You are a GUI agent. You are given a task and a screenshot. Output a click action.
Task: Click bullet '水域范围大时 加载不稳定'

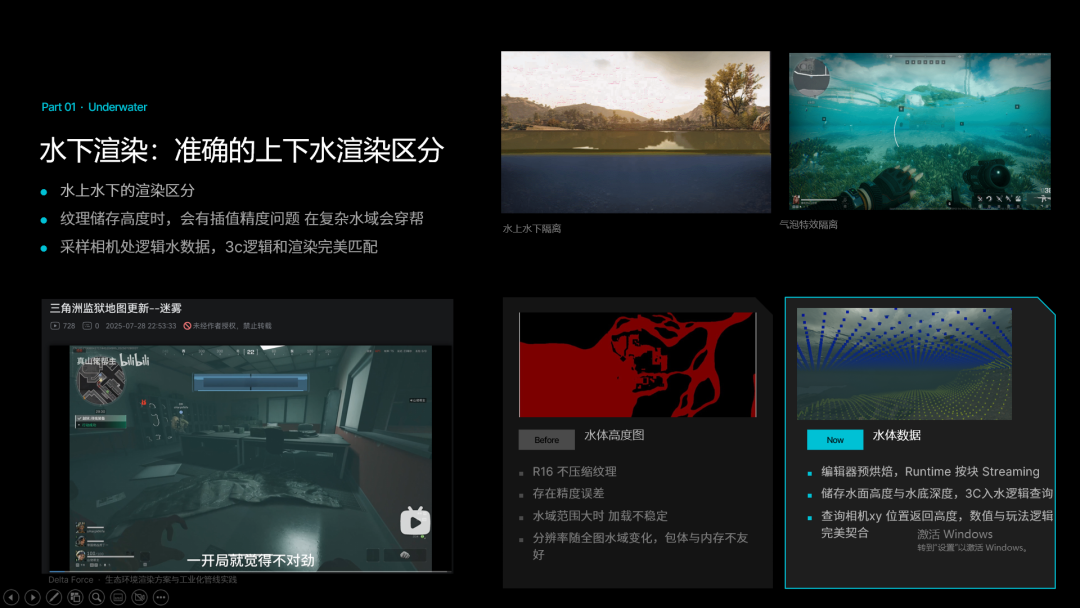coord(600,516)
